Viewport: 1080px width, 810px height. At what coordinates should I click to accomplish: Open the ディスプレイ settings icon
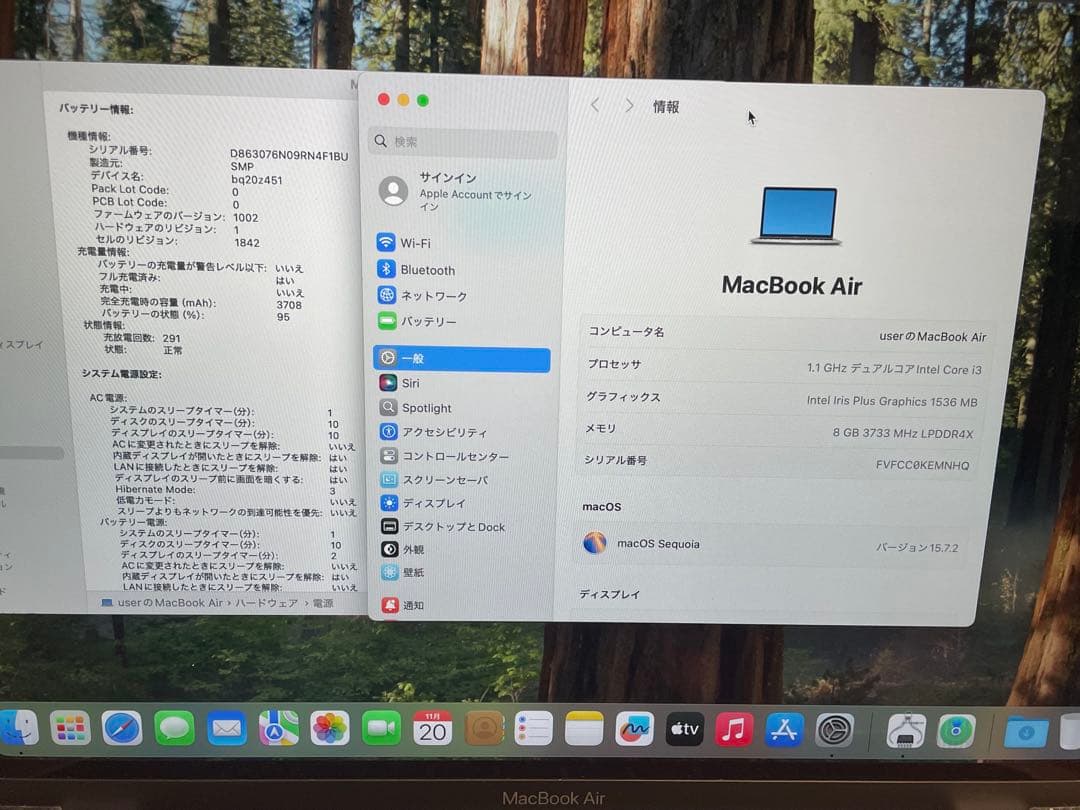[x=390, y=503]
